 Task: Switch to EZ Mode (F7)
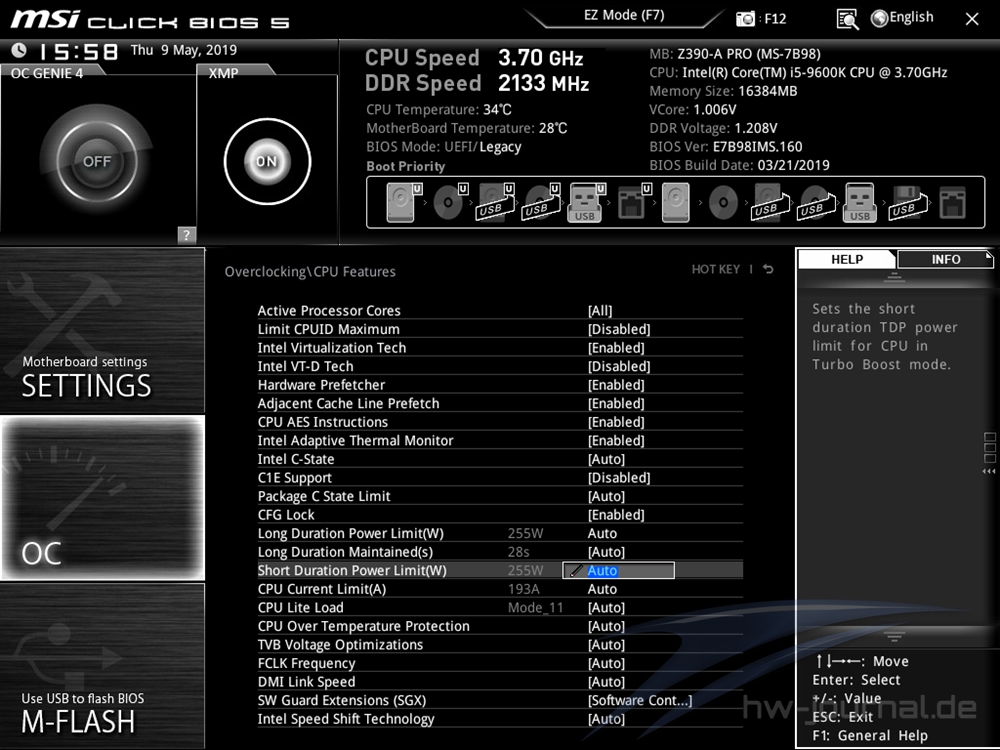coord(624,15)
